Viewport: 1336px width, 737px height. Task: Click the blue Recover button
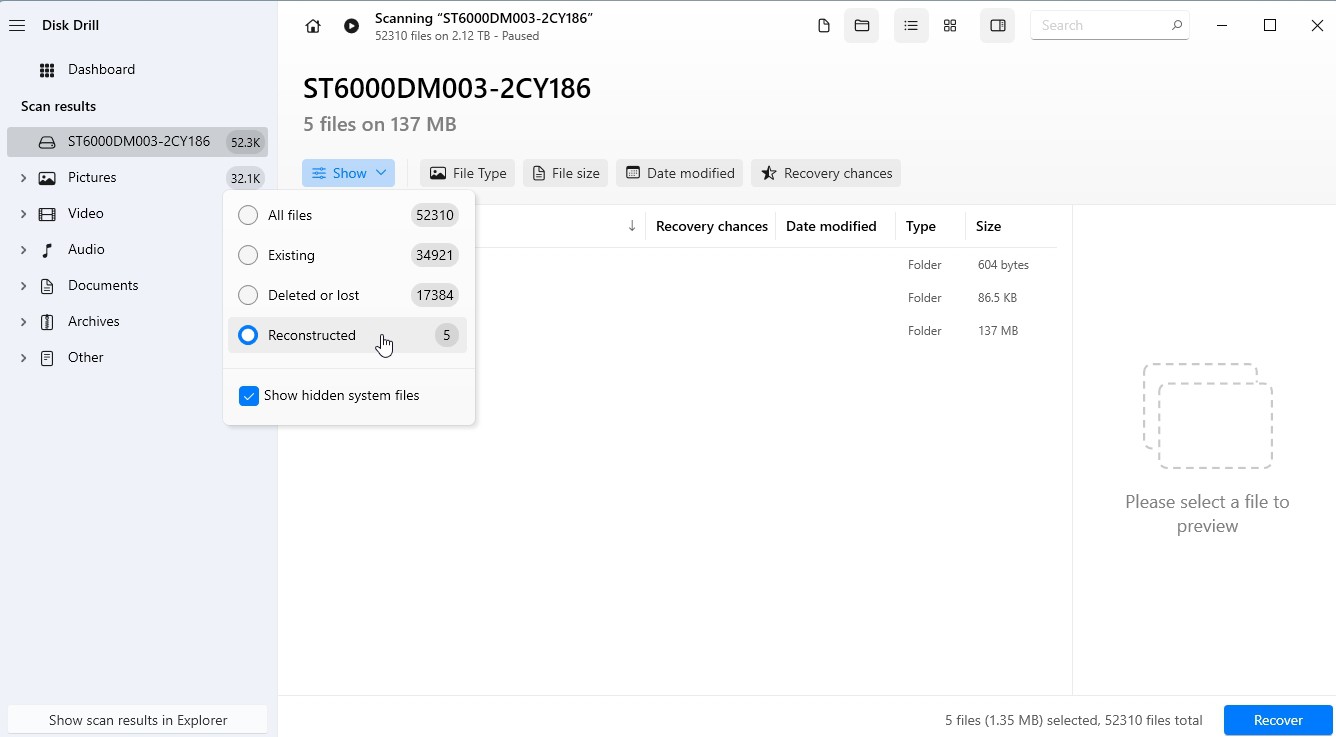click(1278, 720)
